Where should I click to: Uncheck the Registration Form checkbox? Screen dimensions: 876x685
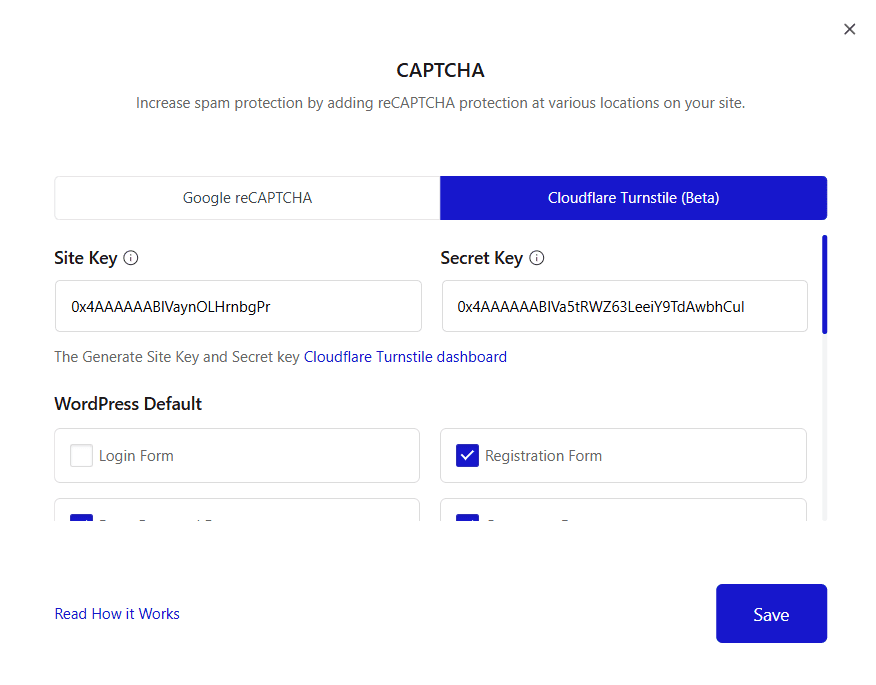(x=467, y=455)
